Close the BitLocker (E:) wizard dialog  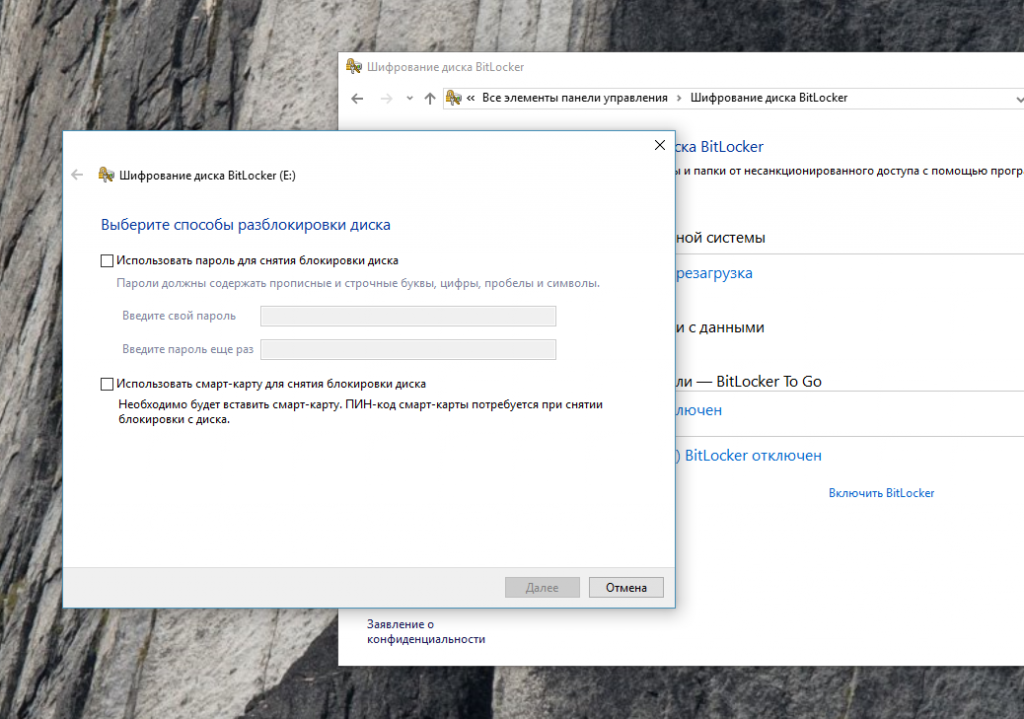click(x=660, y=145)
